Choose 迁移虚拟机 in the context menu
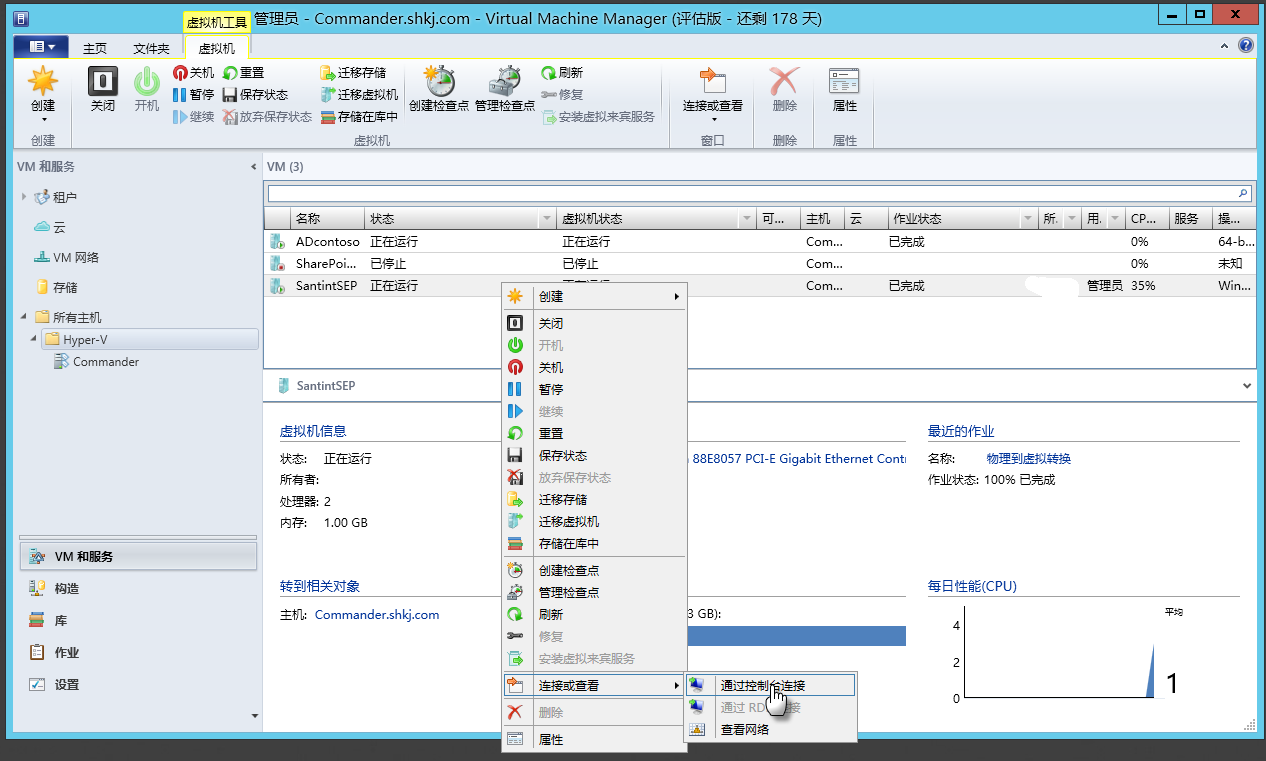Screen dimensions: 1266x761 pyautogui.click(x=594, y=521)
